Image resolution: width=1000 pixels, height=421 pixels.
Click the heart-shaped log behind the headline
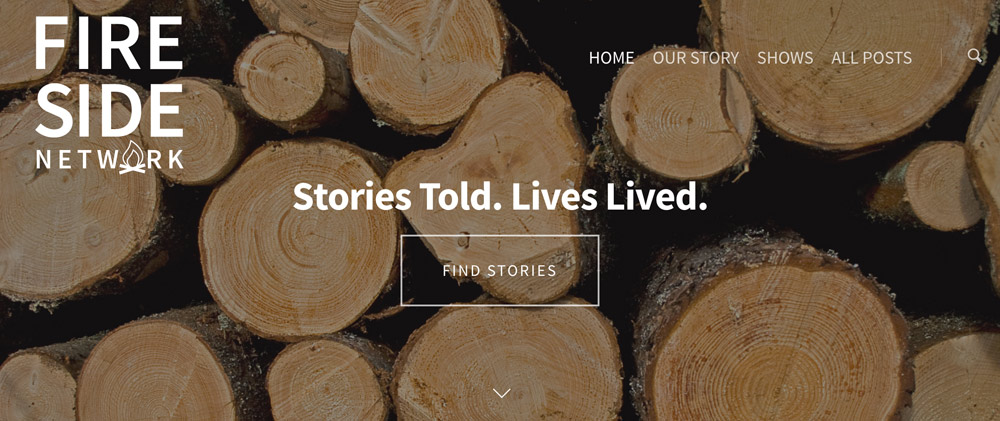click(x=488, y=185)
